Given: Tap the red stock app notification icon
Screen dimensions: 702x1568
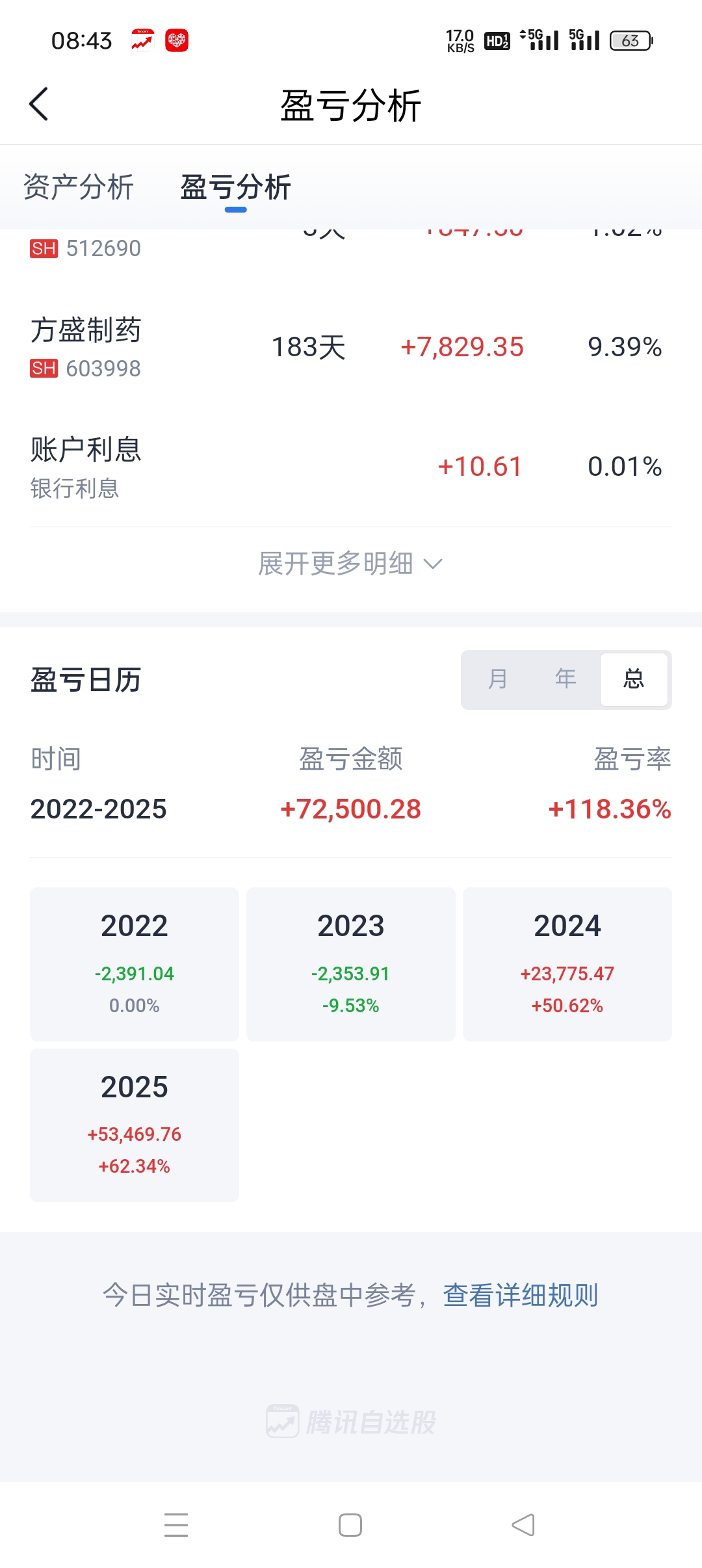Looking at the screenshot, I should coord(142,40).
